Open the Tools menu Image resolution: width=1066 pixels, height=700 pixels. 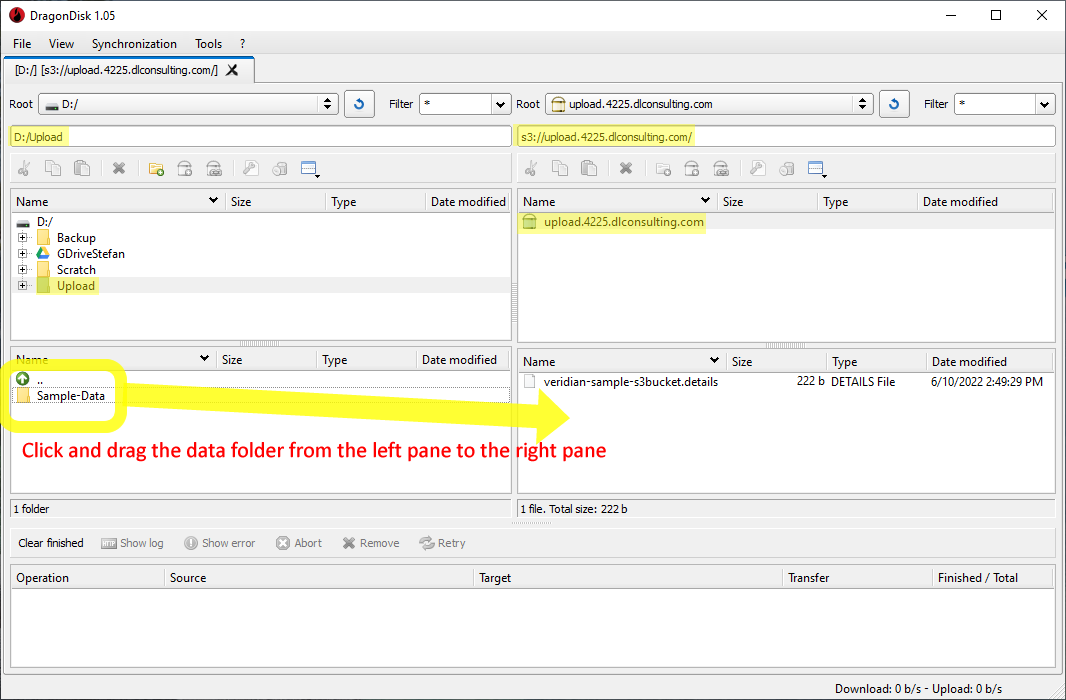click(x=208, y=43)
